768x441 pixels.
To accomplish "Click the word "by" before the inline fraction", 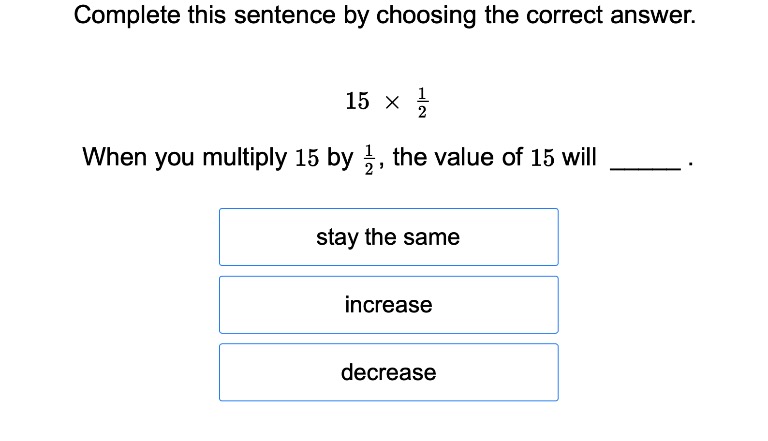I will pos(340,158).
